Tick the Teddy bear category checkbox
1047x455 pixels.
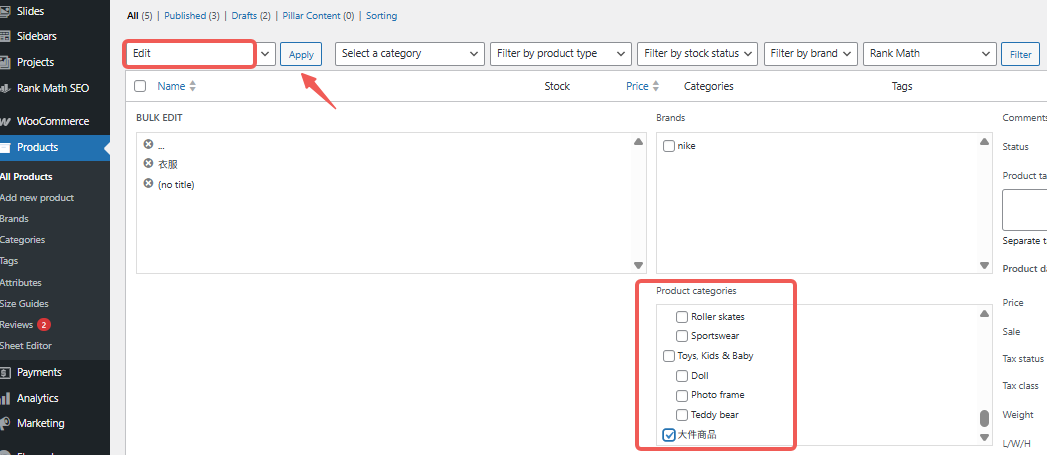point(682,415)
